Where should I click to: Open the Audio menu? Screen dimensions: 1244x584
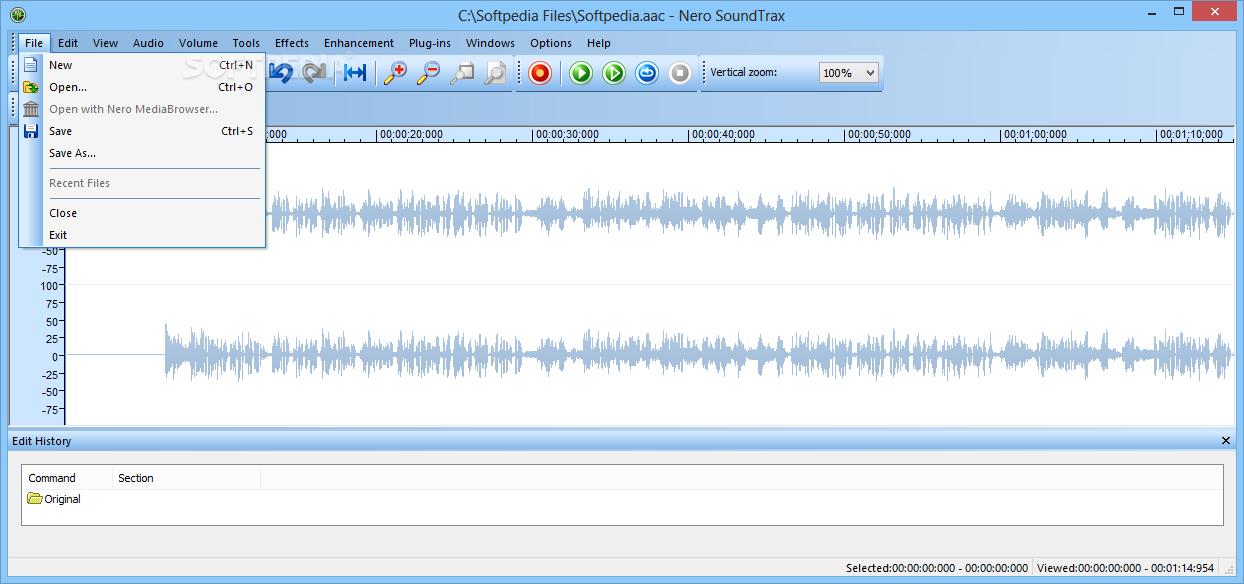148,43
